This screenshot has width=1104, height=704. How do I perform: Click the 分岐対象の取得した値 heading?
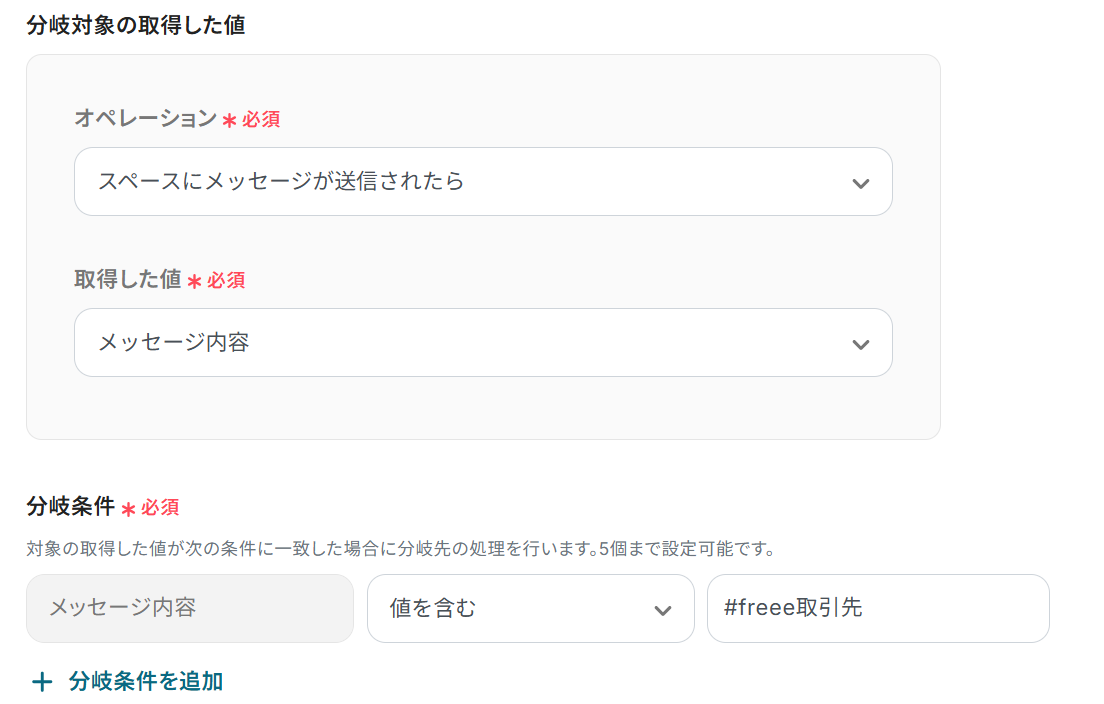[136, 25]
